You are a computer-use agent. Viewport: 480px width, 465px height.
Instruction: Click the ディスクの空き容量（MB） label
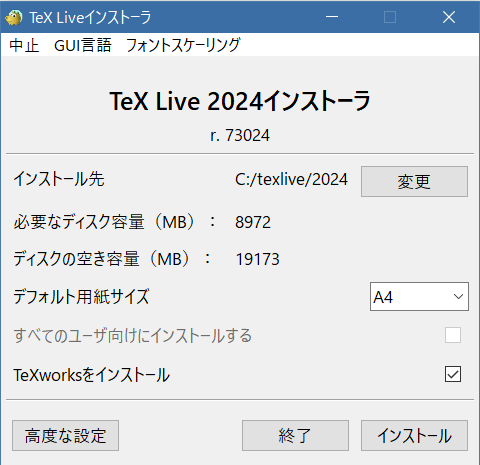coord(112,259)
